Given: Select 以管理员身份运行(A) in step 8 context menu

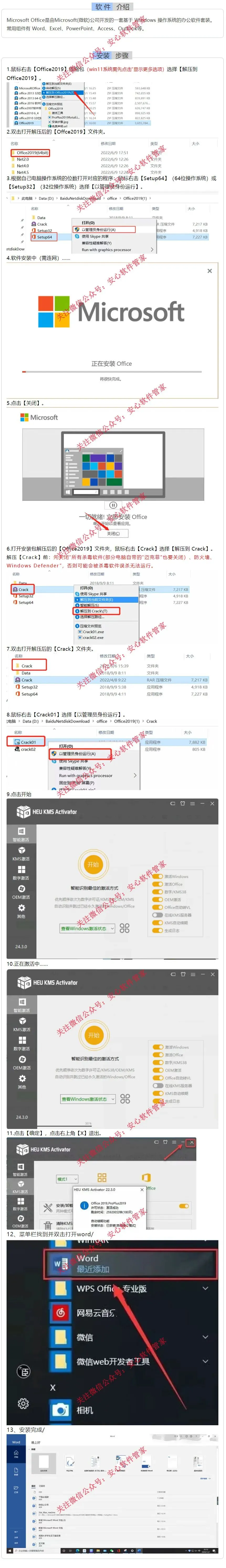Looking at the screenshot, I should click(x=81, y=754).
